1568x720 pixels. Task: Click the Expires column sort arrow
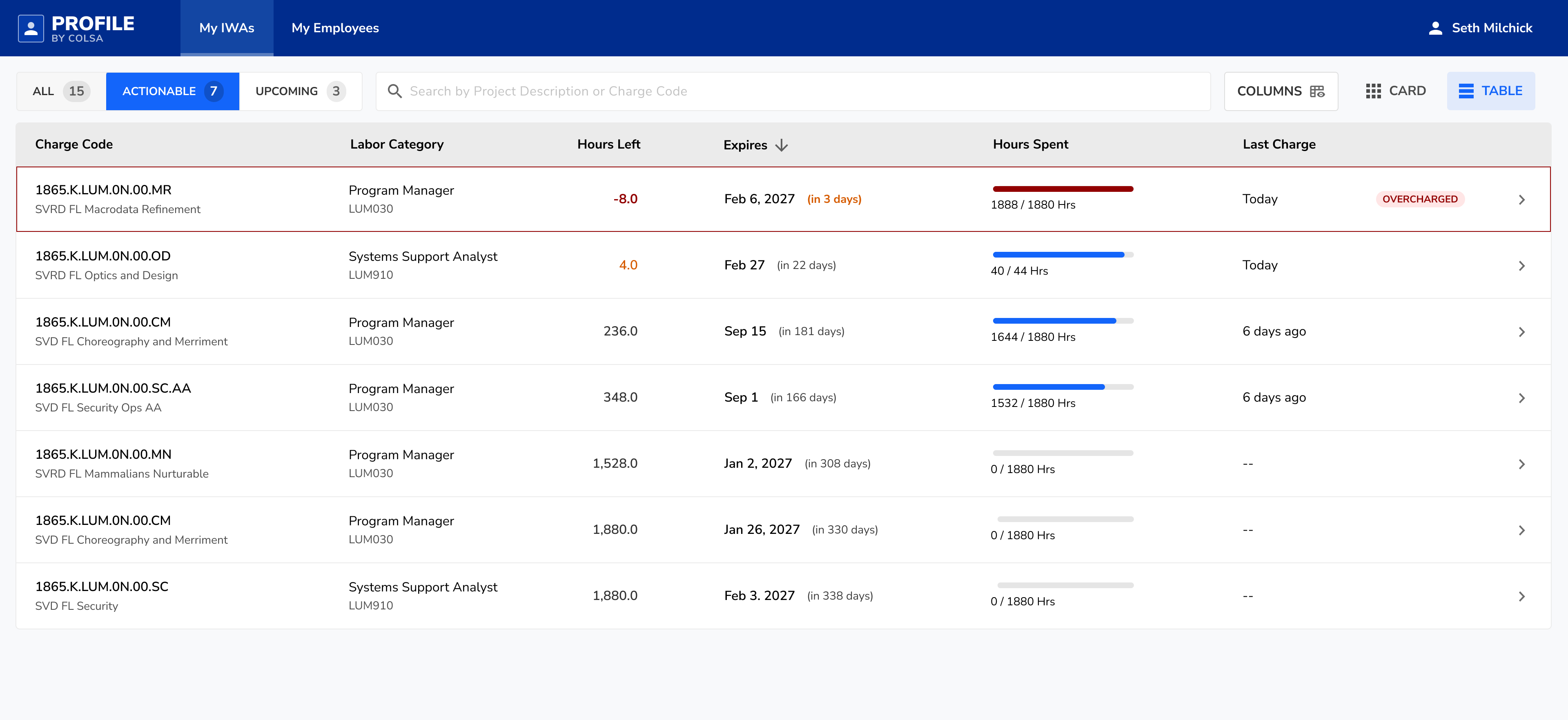782,145
